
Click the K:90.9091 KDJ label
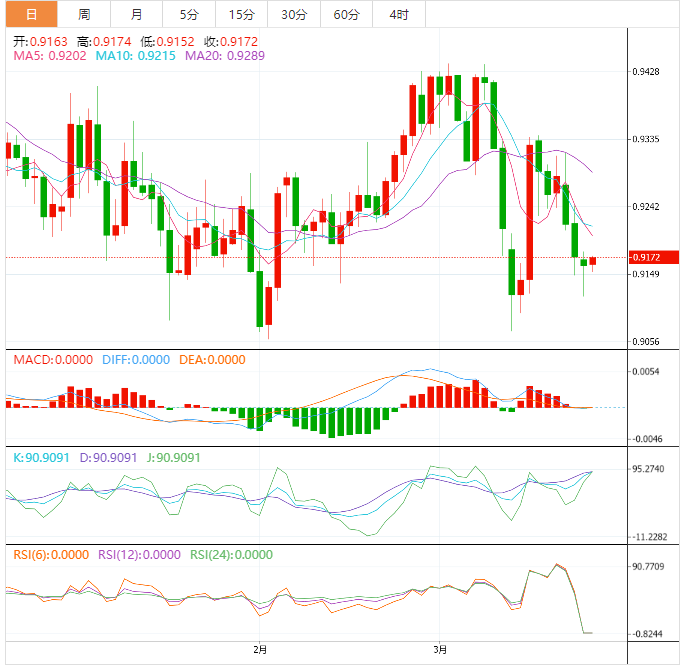(x=41, y=458)
